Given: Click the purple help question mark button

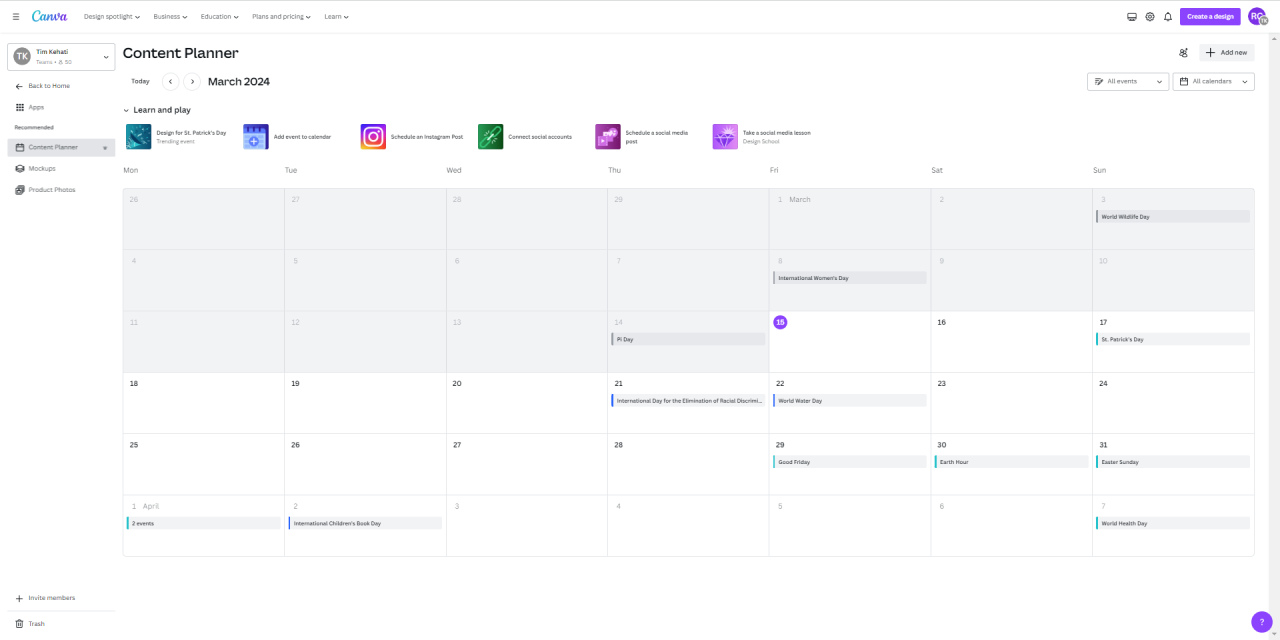Looking at the screenshot, I should [x=1262, y=622].
